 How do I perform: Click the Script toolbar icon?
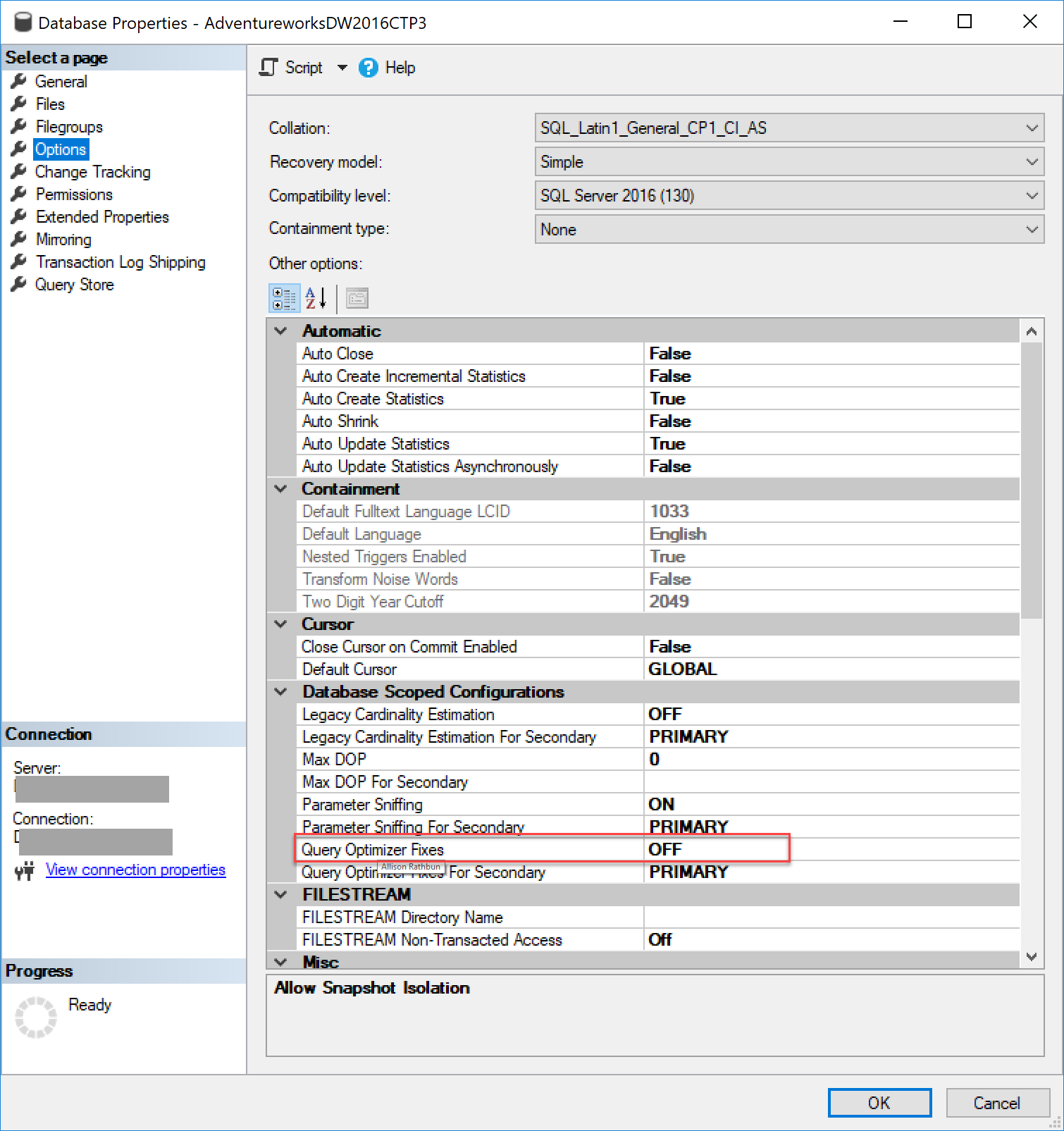268,68
